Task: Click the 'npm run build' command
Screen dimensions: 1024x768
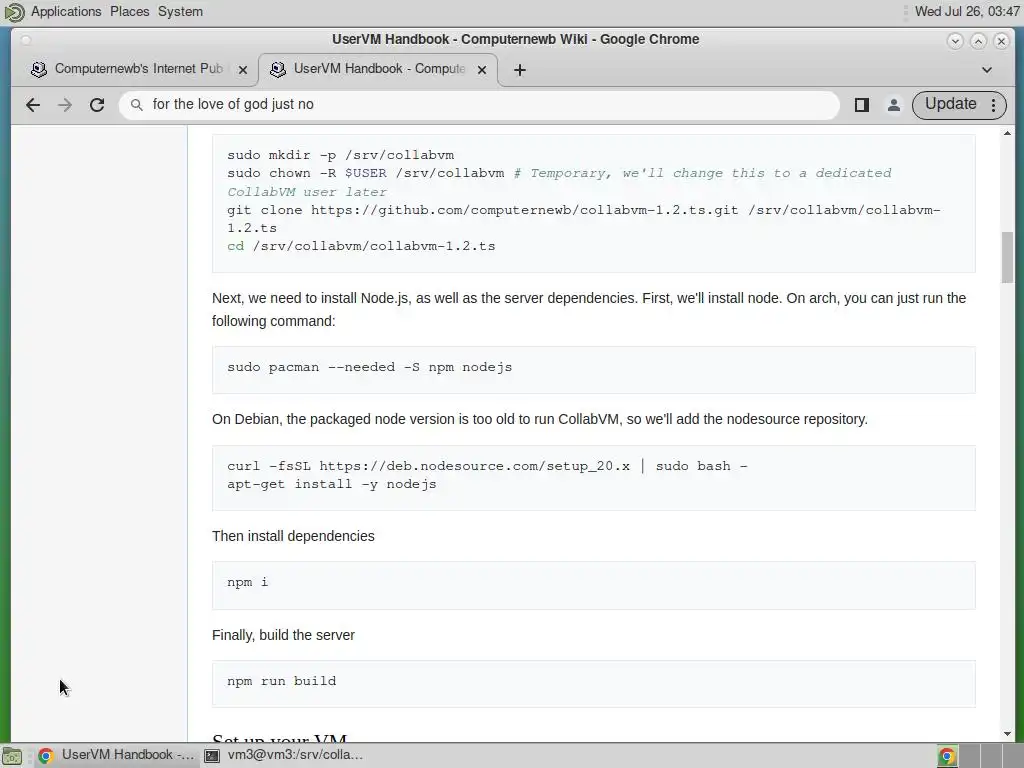Action: point(281,680)
